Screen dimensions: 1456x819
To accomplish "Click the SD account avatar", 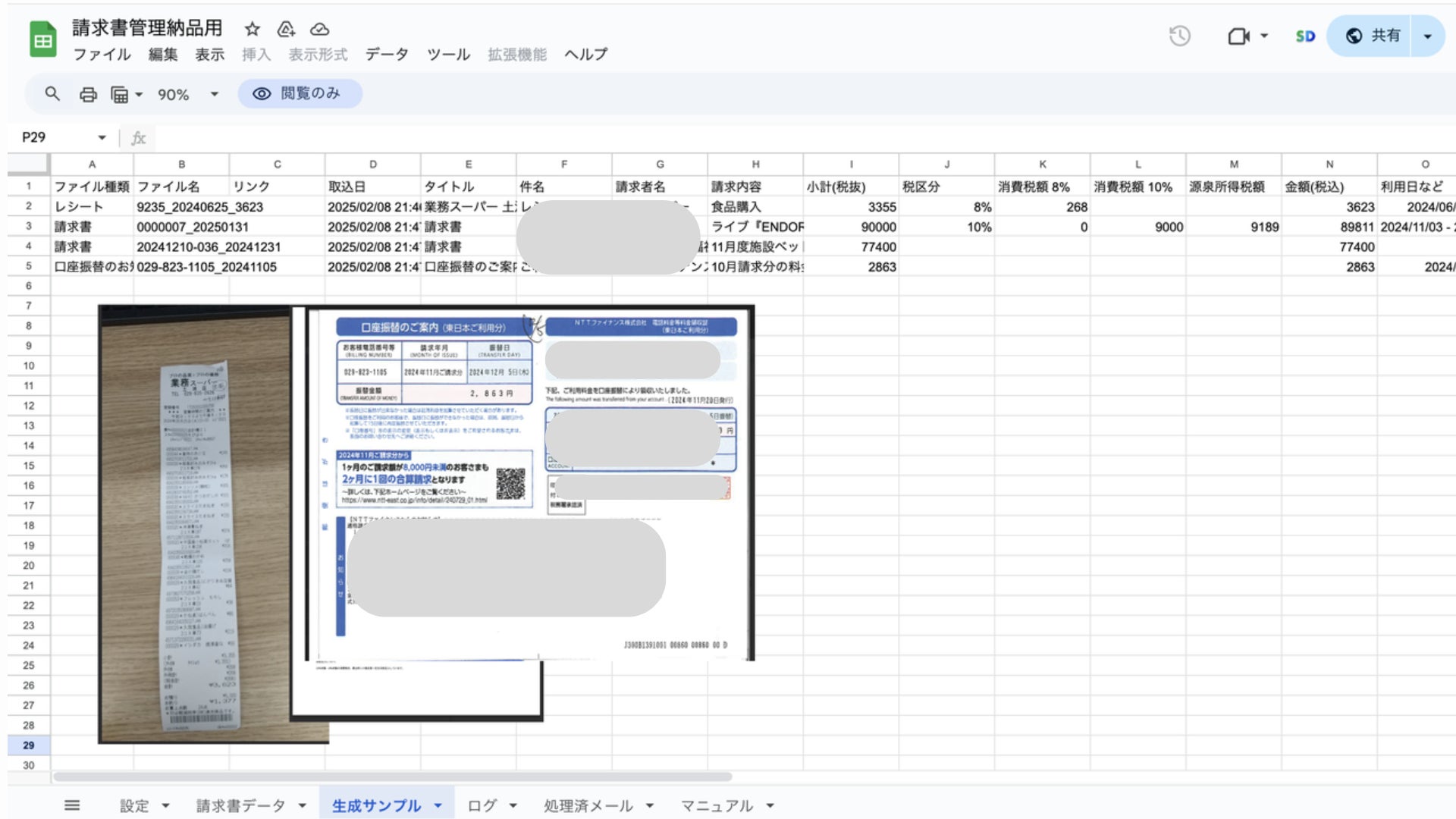I will click(x=1305, y=36).
